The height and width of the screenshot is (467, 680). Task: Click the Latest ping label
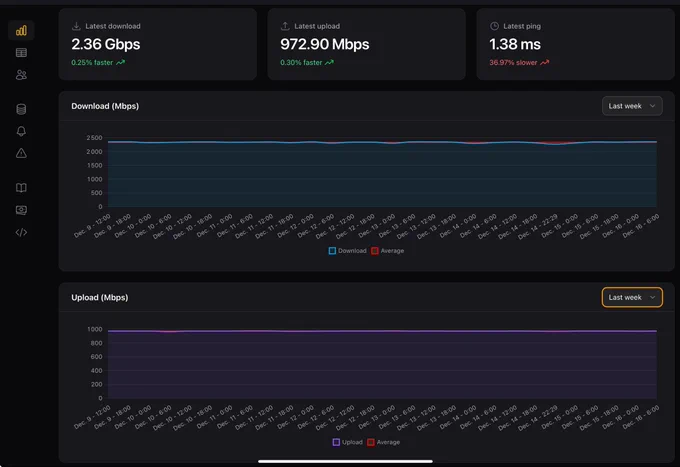pos(522,26)
